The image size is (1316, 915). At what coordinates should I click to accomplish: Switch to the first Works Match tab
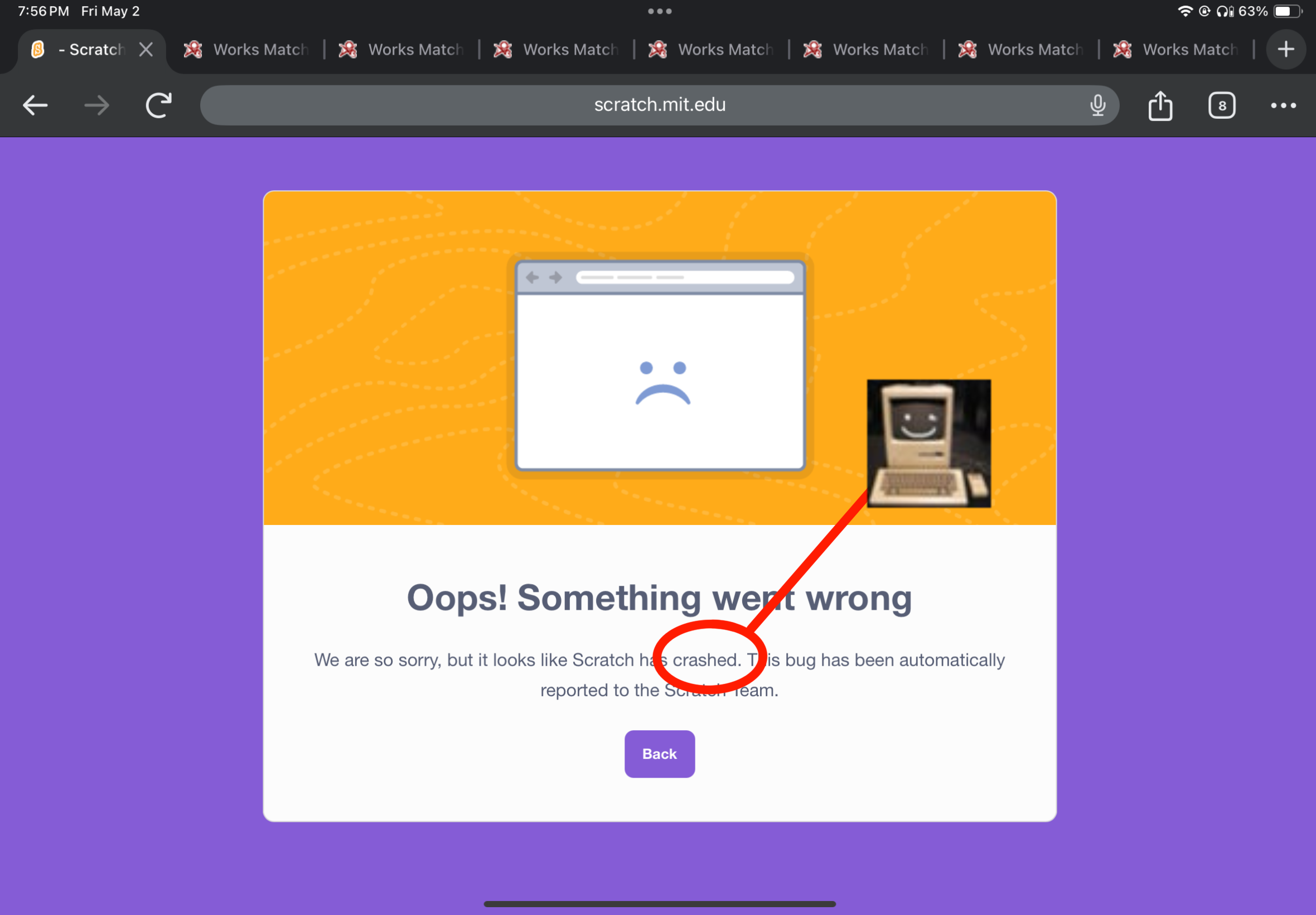pyautogui.click(x=246, y=49)
